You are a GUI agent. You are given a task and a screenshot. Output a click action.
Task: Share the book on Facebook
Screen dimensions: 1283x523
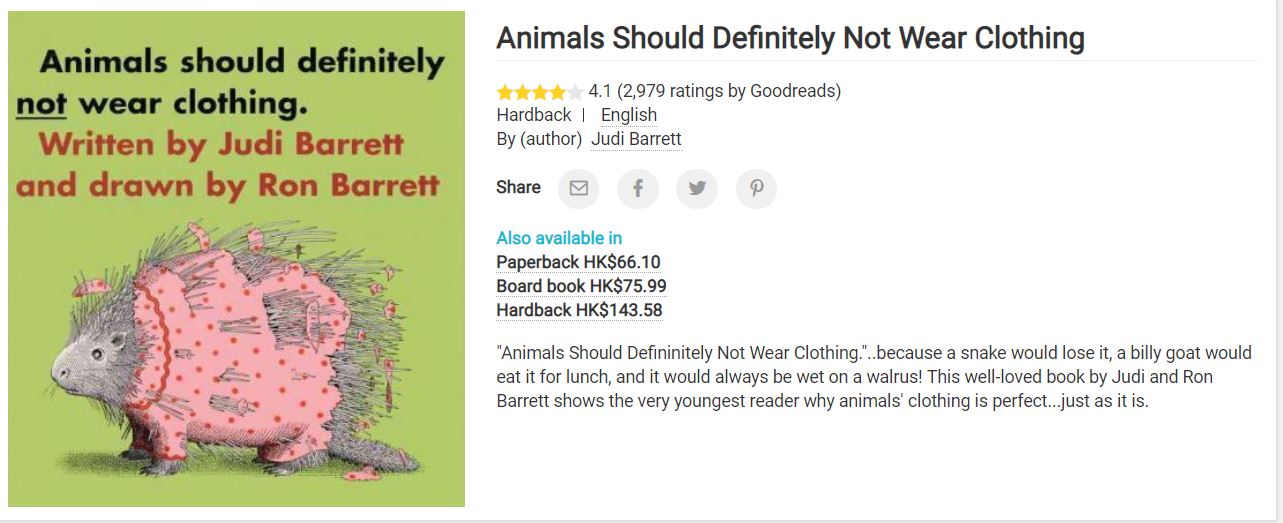coord(637,188)
